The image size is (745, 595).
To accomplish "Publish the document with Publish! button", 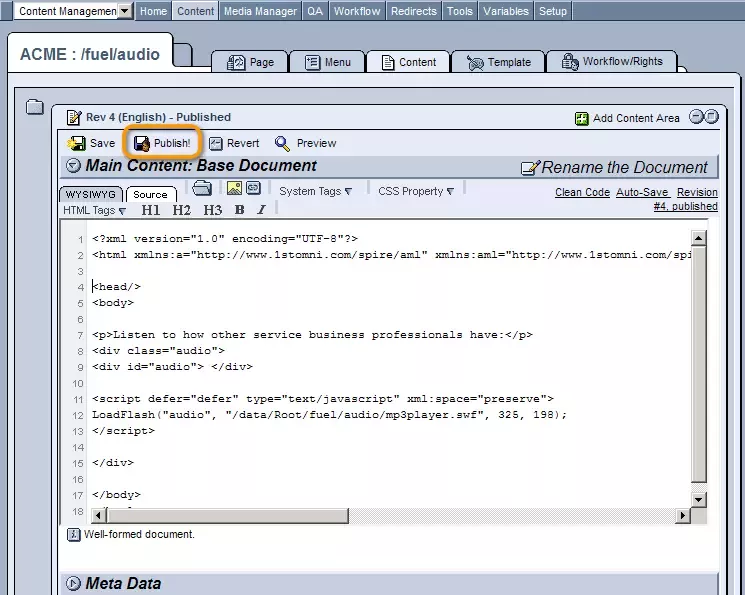I will click(x=162, y=143).
